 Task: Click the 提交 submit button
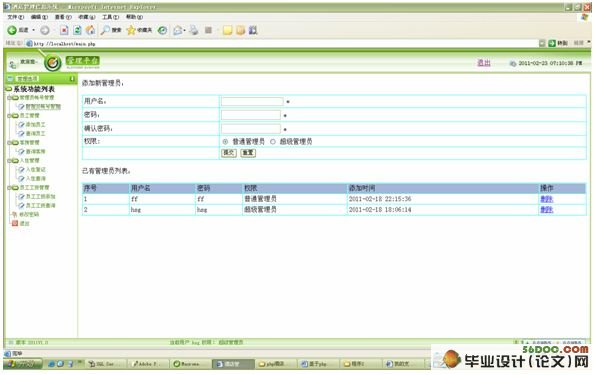(229, 153)
